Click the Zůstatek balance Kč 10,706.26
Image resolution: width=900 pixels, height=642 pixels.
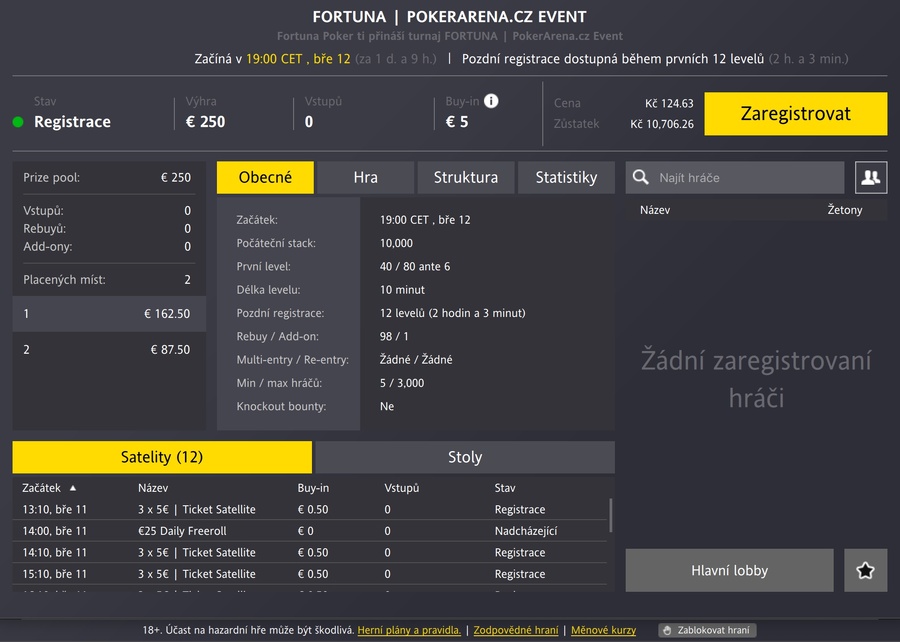point(662,124)
